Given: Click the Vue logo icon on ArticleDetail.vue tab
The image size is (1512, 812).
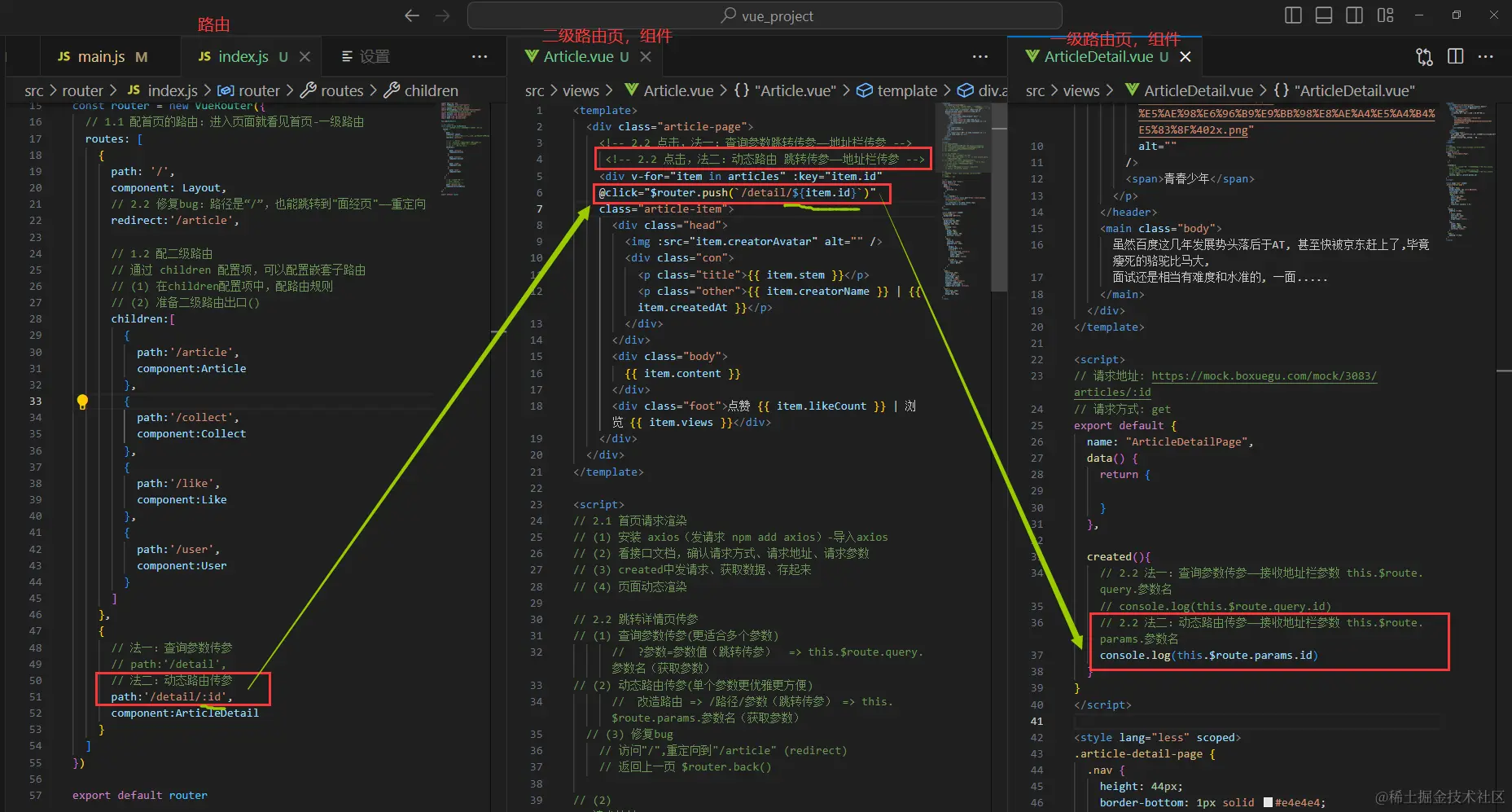Looking at the screenshot, I should coord(1032,56).
